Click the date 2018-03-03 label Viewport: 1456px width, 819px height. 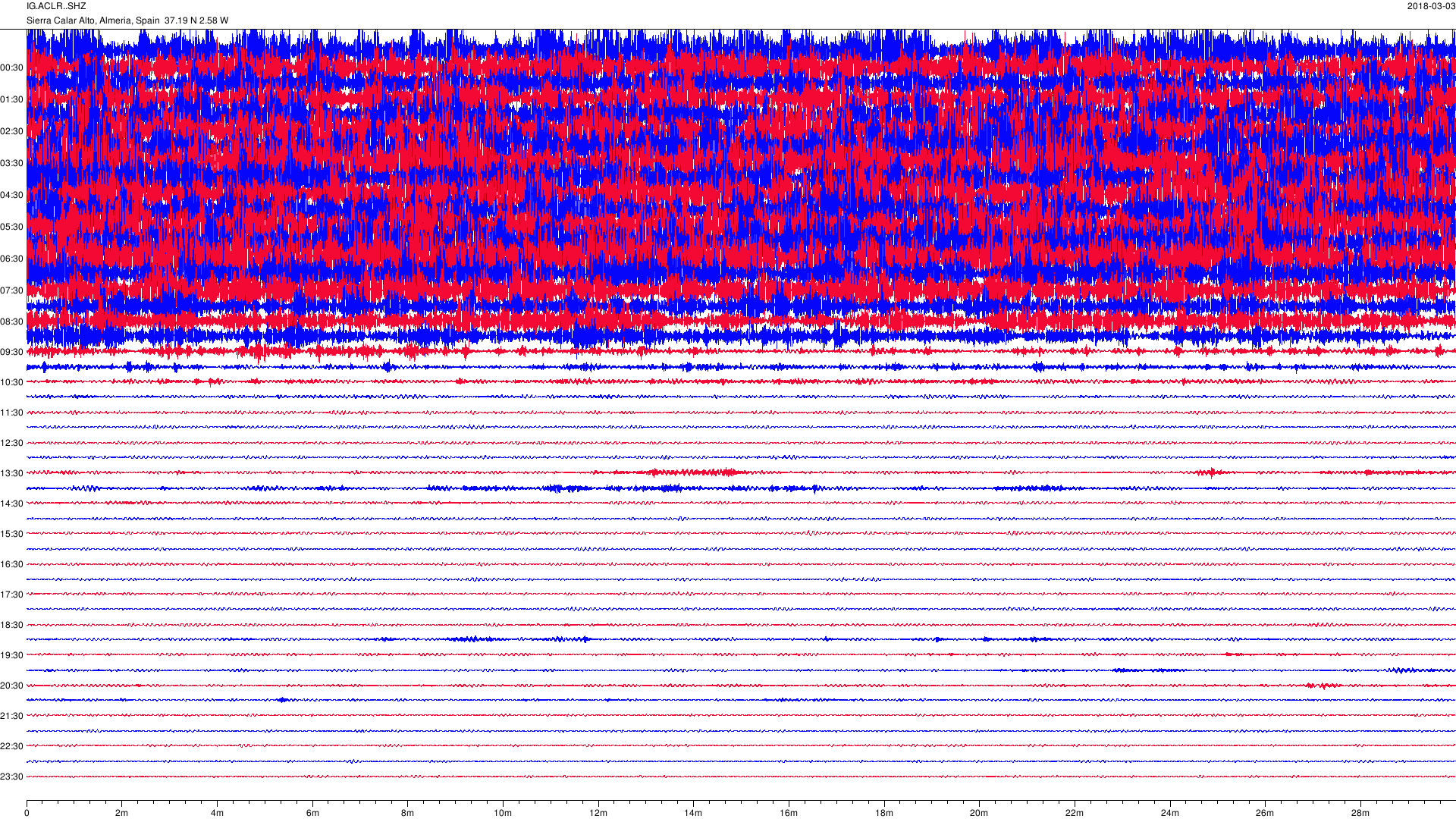point(1431,6)
